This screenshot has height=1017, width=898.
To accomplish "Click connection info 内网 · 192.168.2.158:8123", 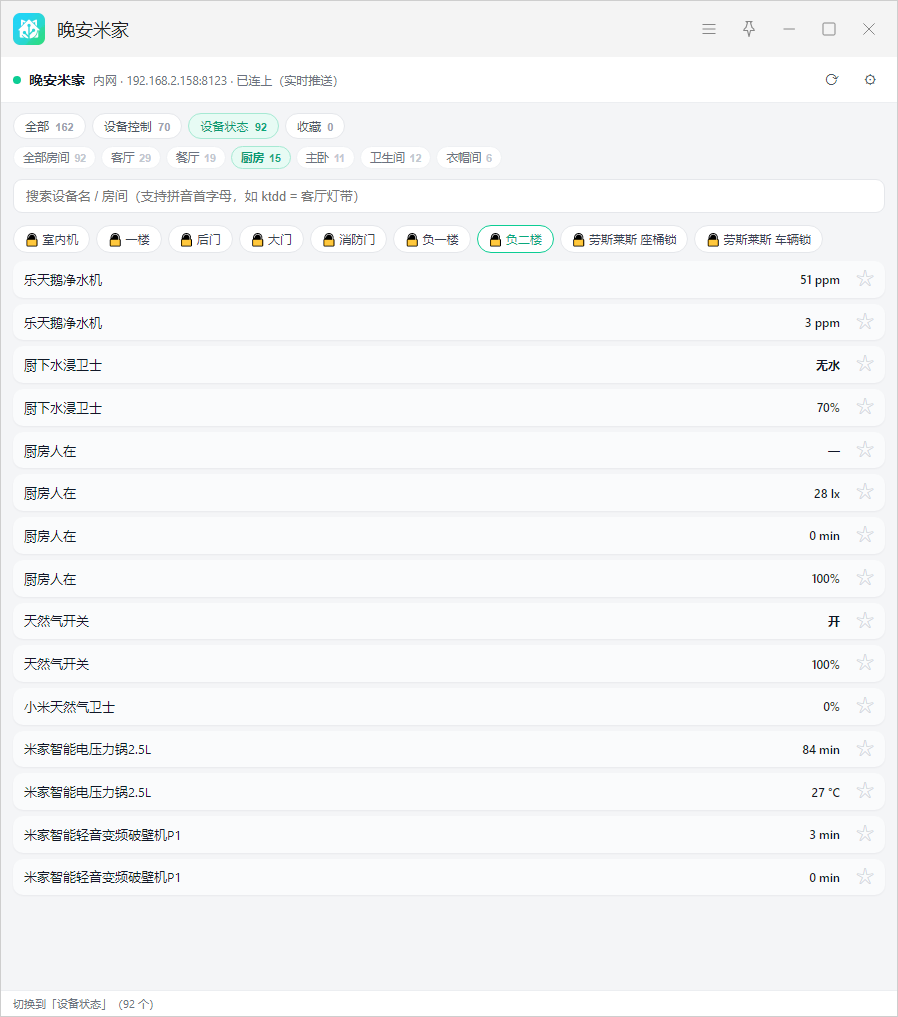I will click(160, 80).
